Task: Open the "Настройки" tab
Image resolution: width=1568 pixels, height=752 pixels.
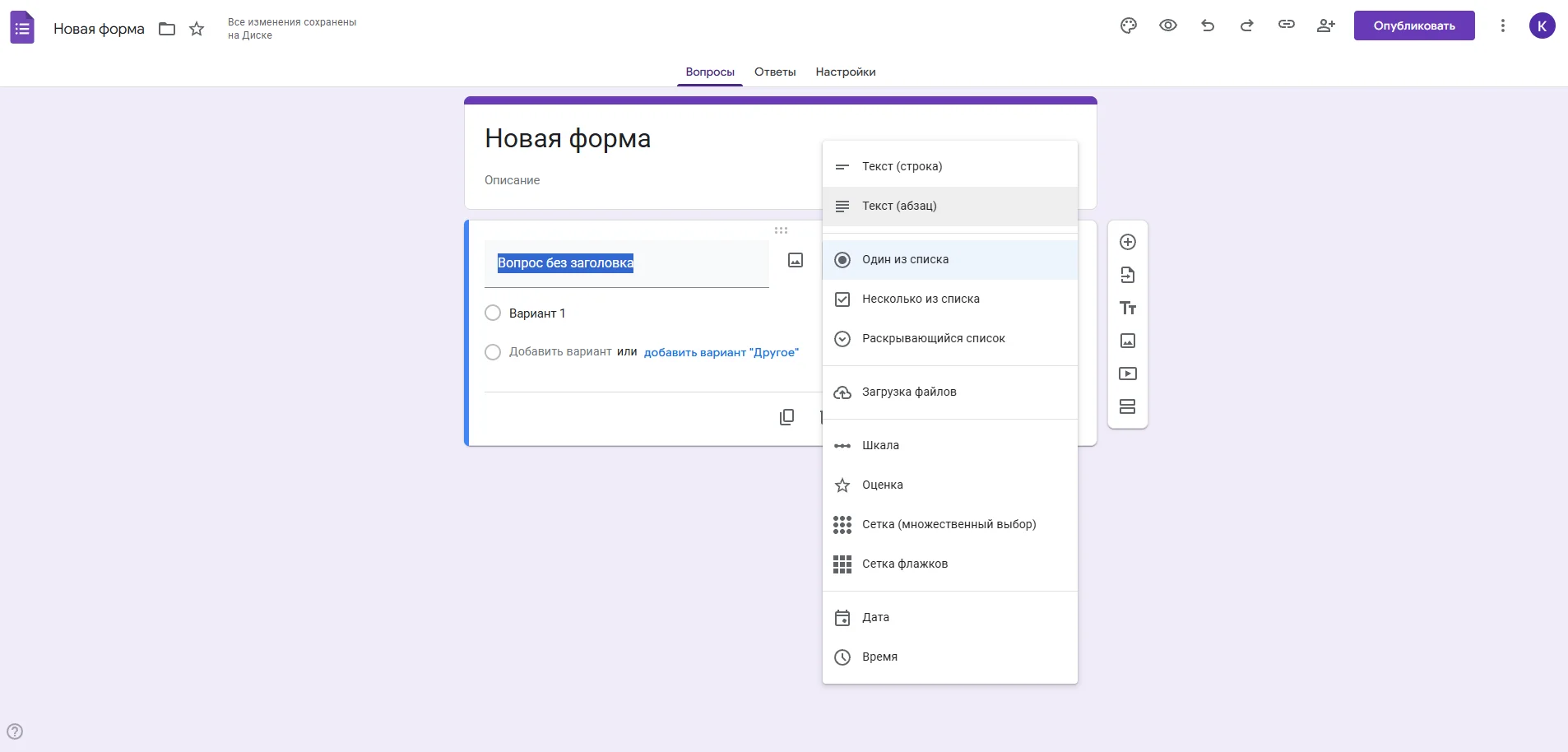Action: 845,72
